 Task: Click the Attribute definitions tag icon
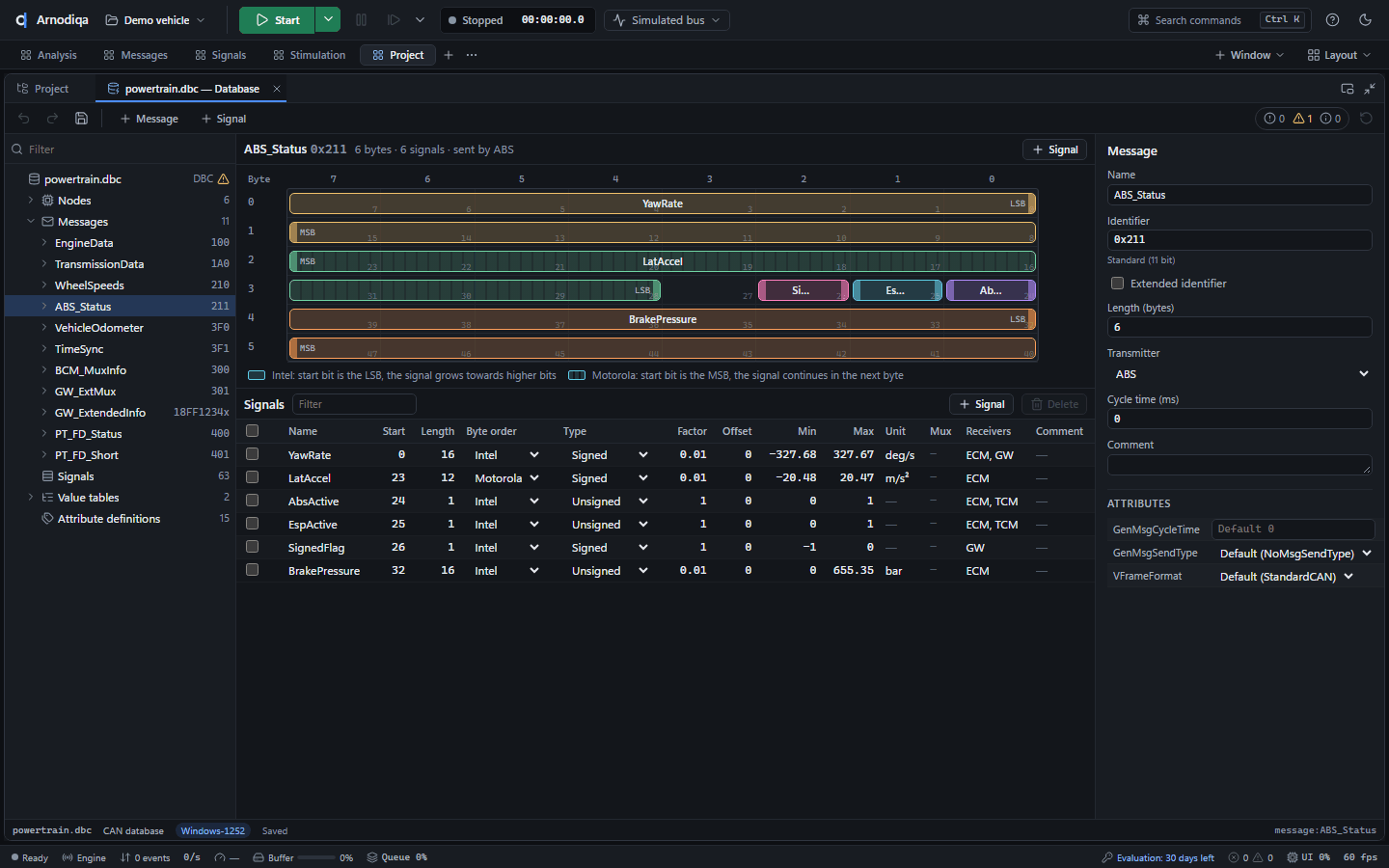pyautogui.click(x=47, y=519)
